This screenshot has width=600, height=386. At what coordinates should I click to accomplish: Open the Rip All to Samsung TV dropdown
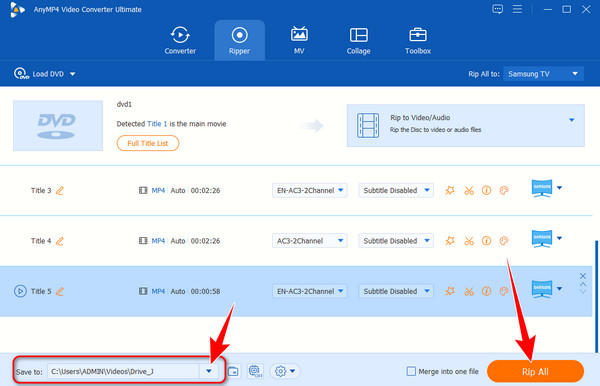[x=543, y=74]
